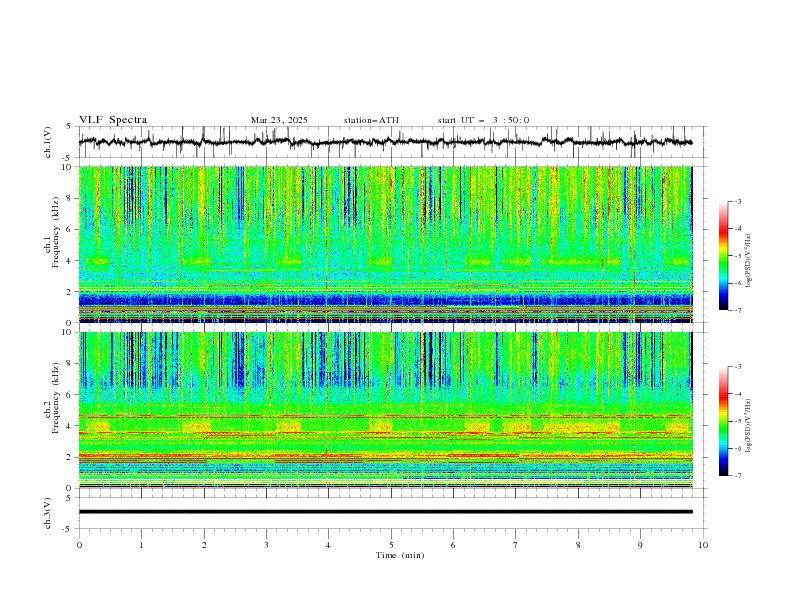Select the date text "Mar.23, 2025"
This screenshot has width=792, height=612.
tap(279, 120)
